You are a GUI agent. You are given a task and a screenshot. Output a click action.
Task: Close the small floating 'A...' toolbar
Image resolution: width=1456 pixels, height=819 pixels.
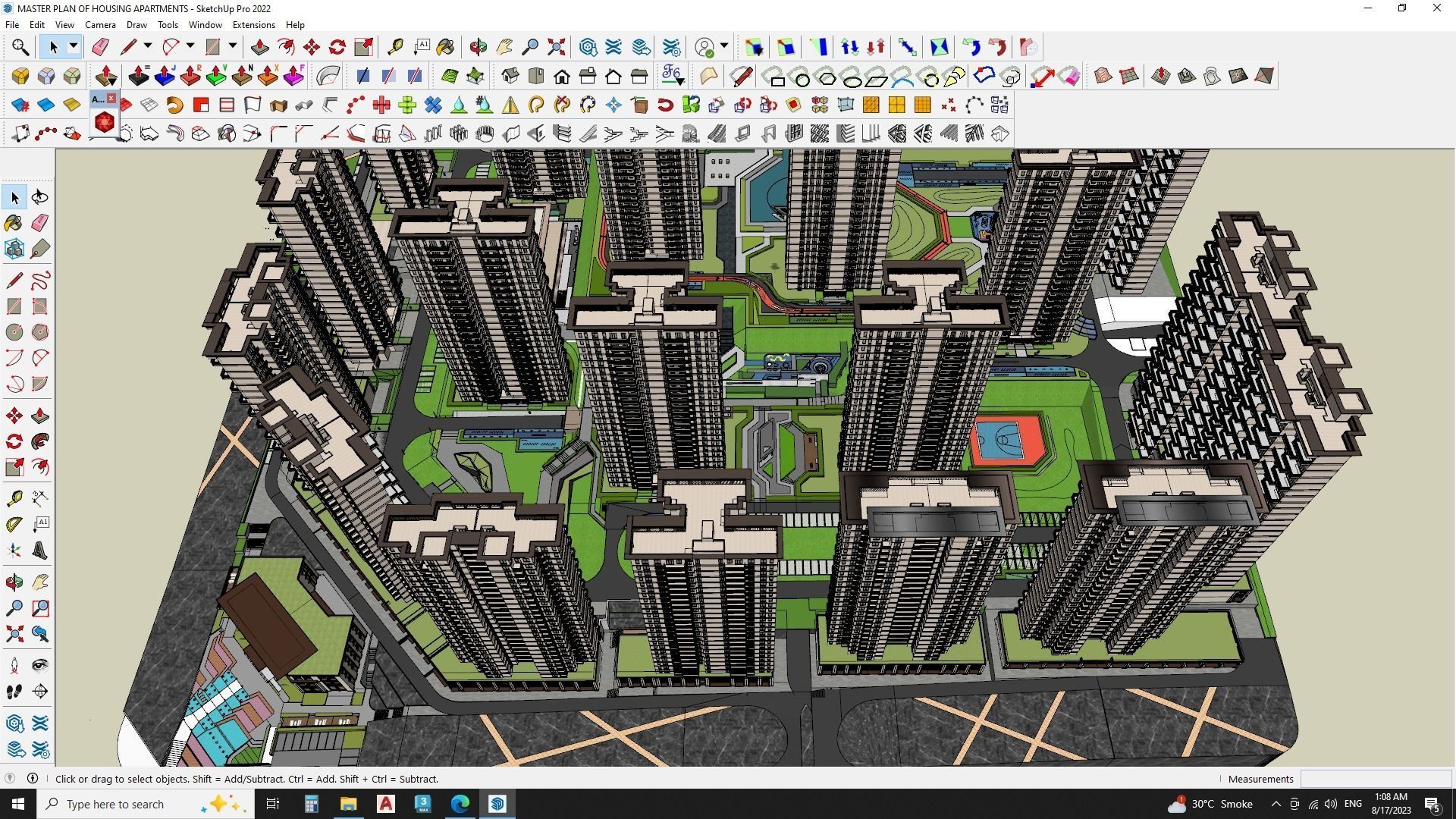pyautogui.click(x=111, y=99)
